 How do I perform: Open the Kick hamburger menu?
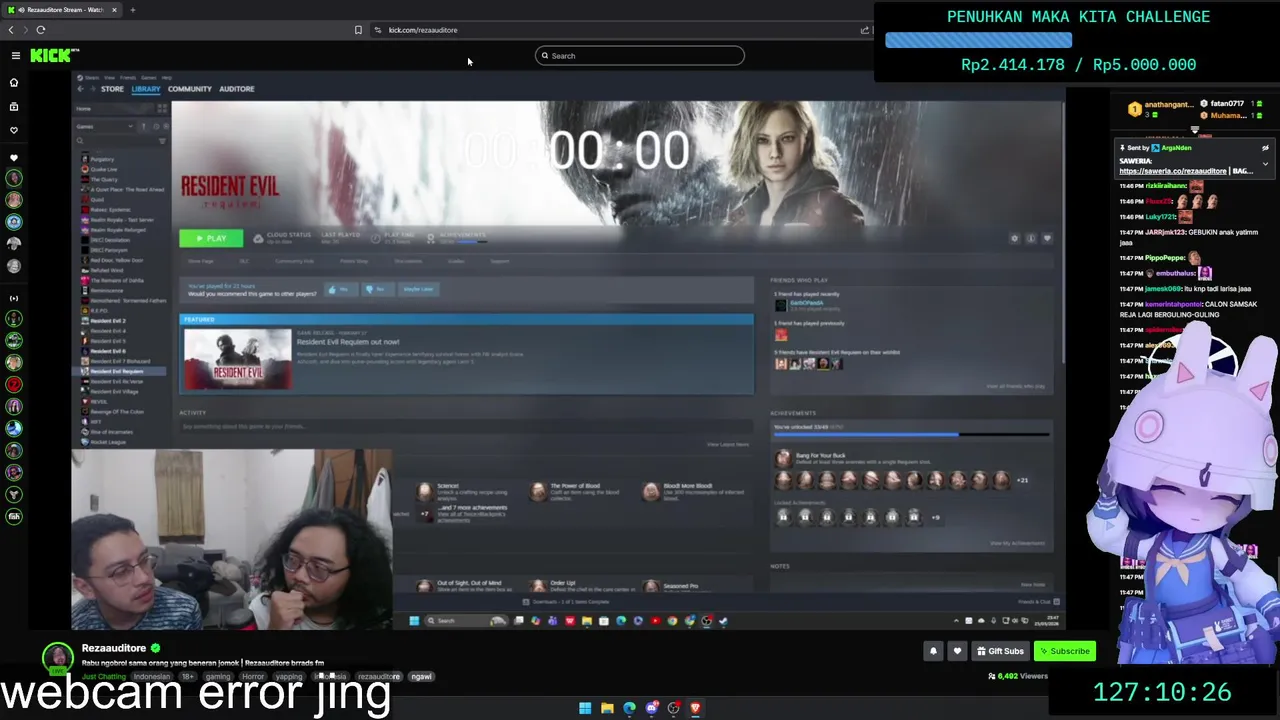(x=15, y=56)
